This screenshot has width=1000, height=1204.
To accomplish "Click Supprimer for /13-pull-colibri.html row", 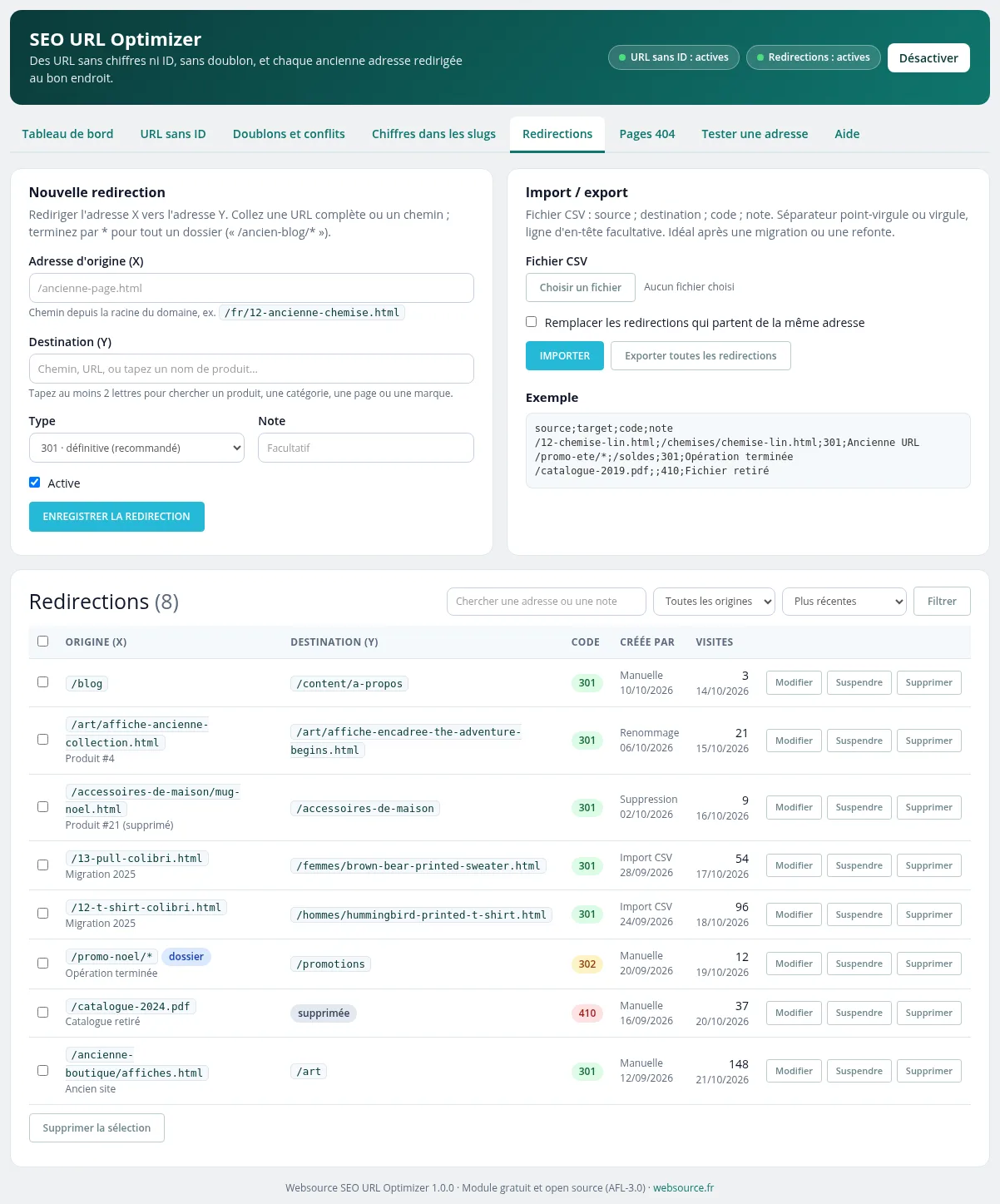I will click(928, 865).
